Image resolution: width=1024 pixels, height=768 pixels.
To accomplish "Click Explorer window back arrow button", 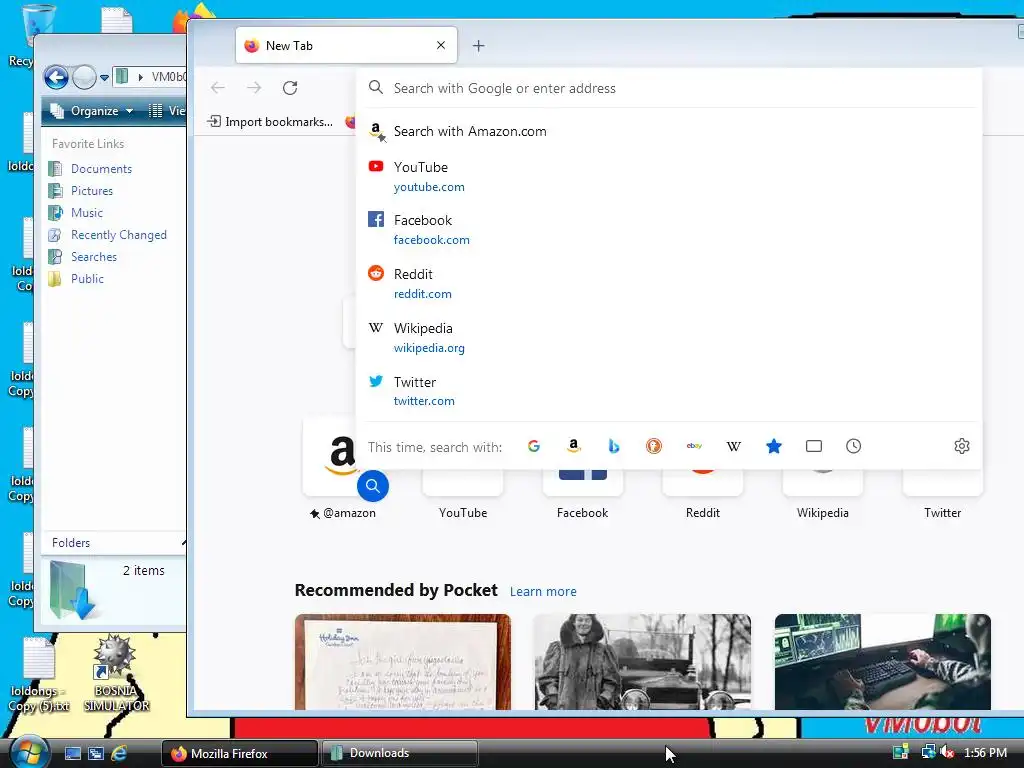I will [x=56, y=77].
